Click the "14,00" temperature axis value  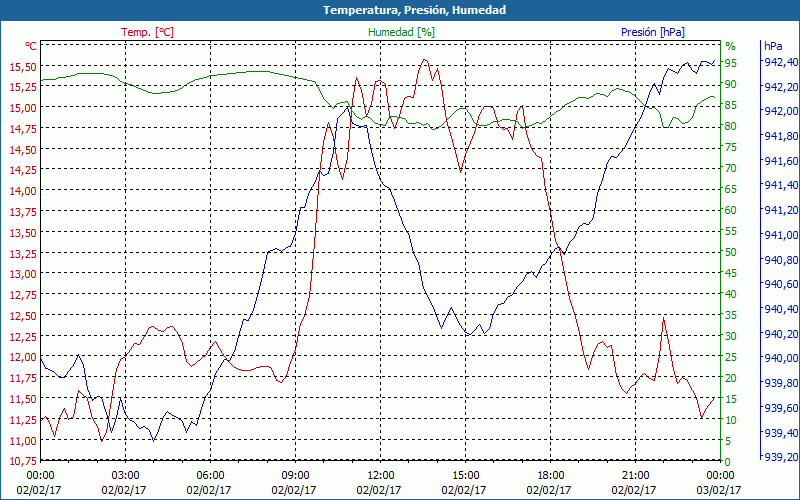(x=23, y=191)
